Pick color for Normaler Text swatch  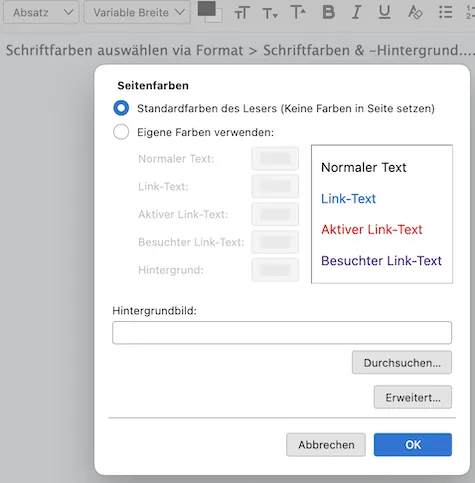coord(275,159)
